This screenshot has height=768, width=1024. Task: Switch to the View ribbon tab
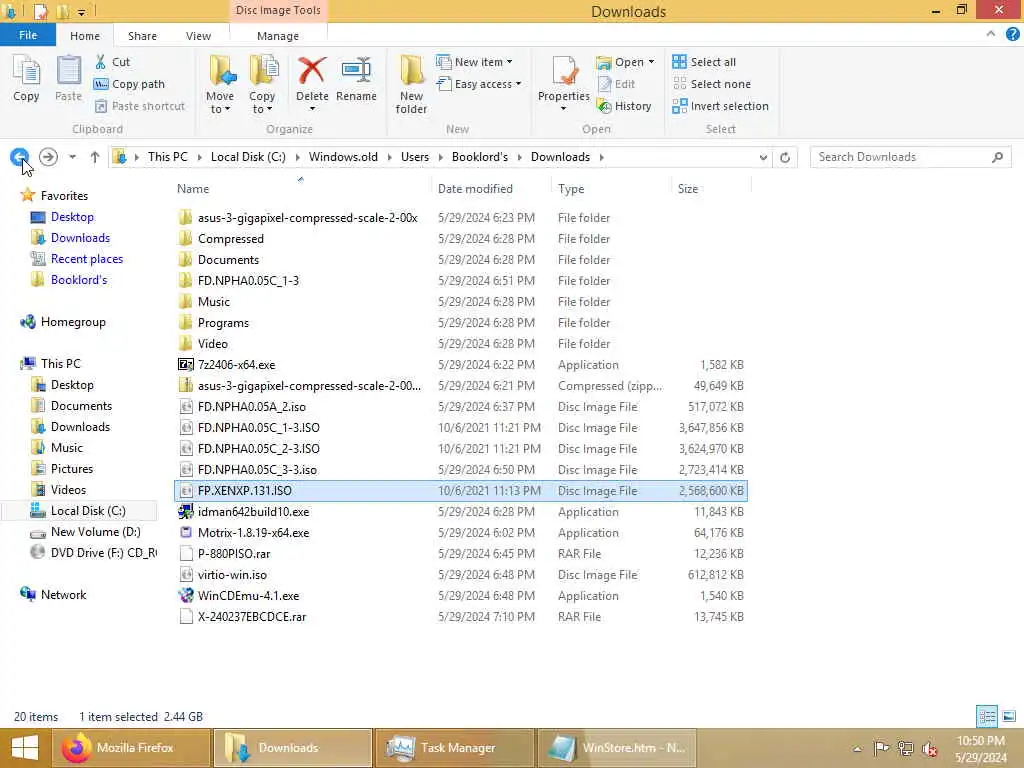pyautogui.click(x=198, y=36)
